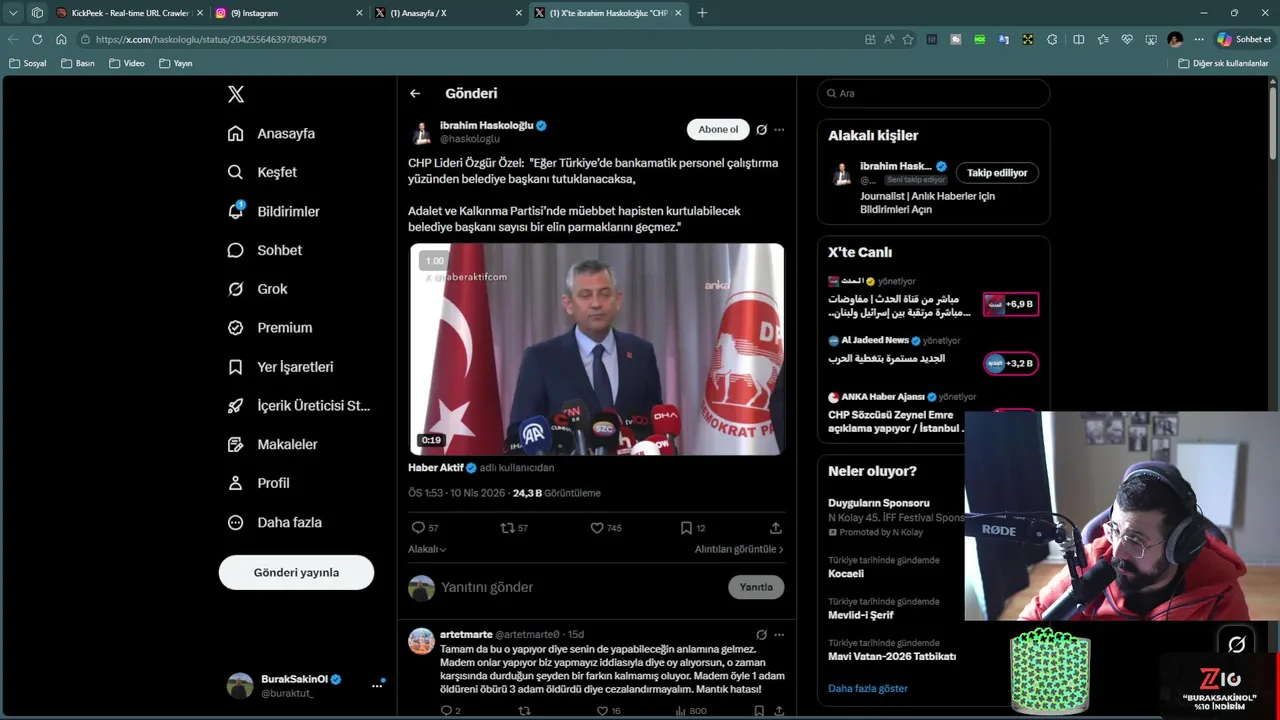
Task: Click the Yanıtını gönder reply field
Action: pos(580,587)
